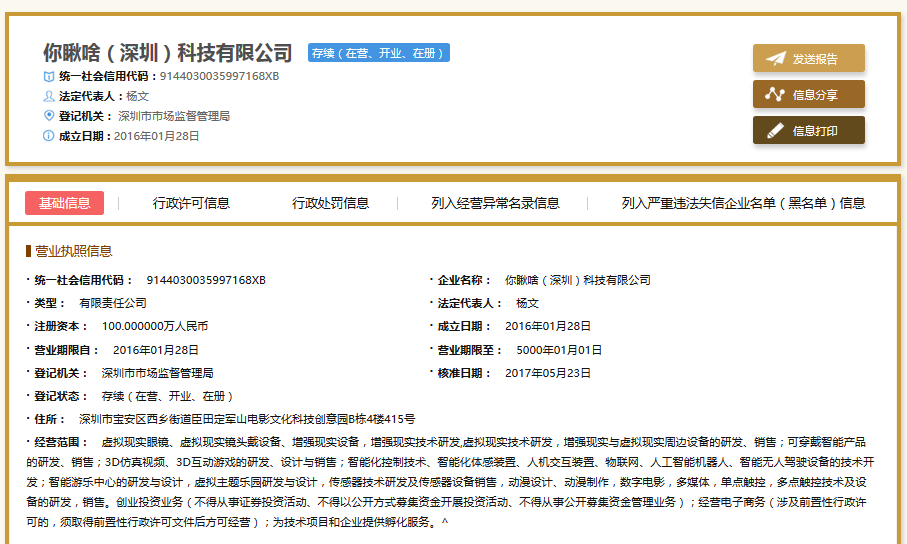Click the book icon beside header 统一社会信用代码
907x544 pixels.
tap(49, 77)
